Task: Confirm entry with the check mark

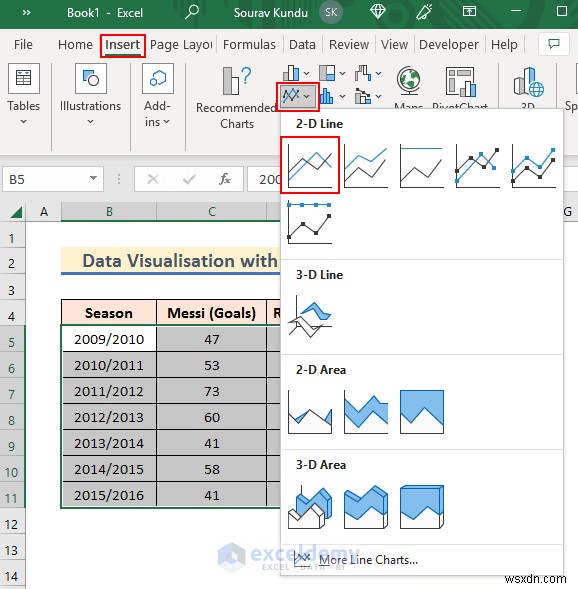Action: coord(189,179)
